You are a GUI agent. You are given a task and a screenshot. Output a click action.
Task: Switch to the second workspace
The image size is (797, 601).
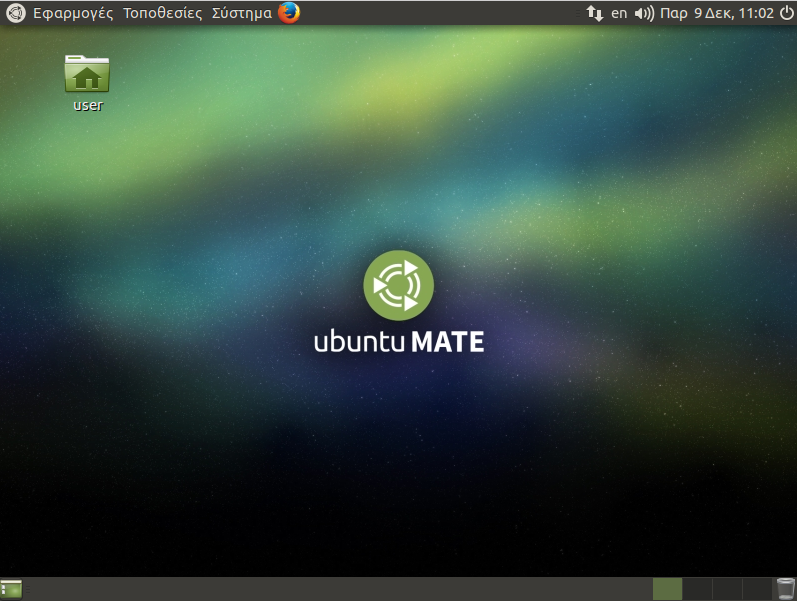point(697,589)
